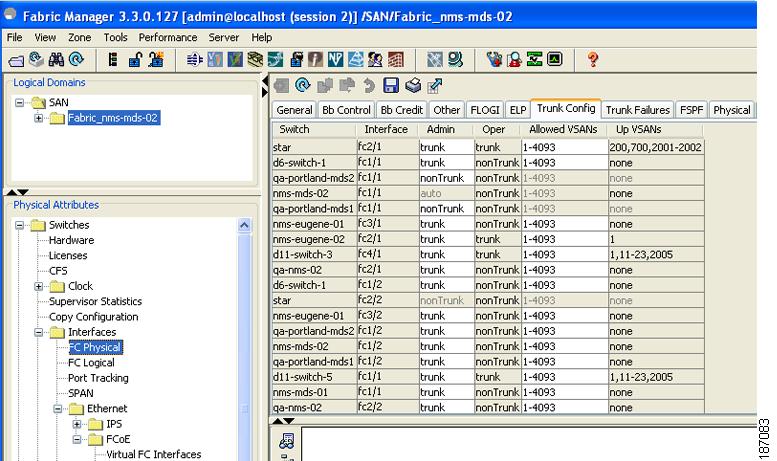Click the main toolbar refresh icon
Viewport: 777px width, 461px height.
coord(76,59)
